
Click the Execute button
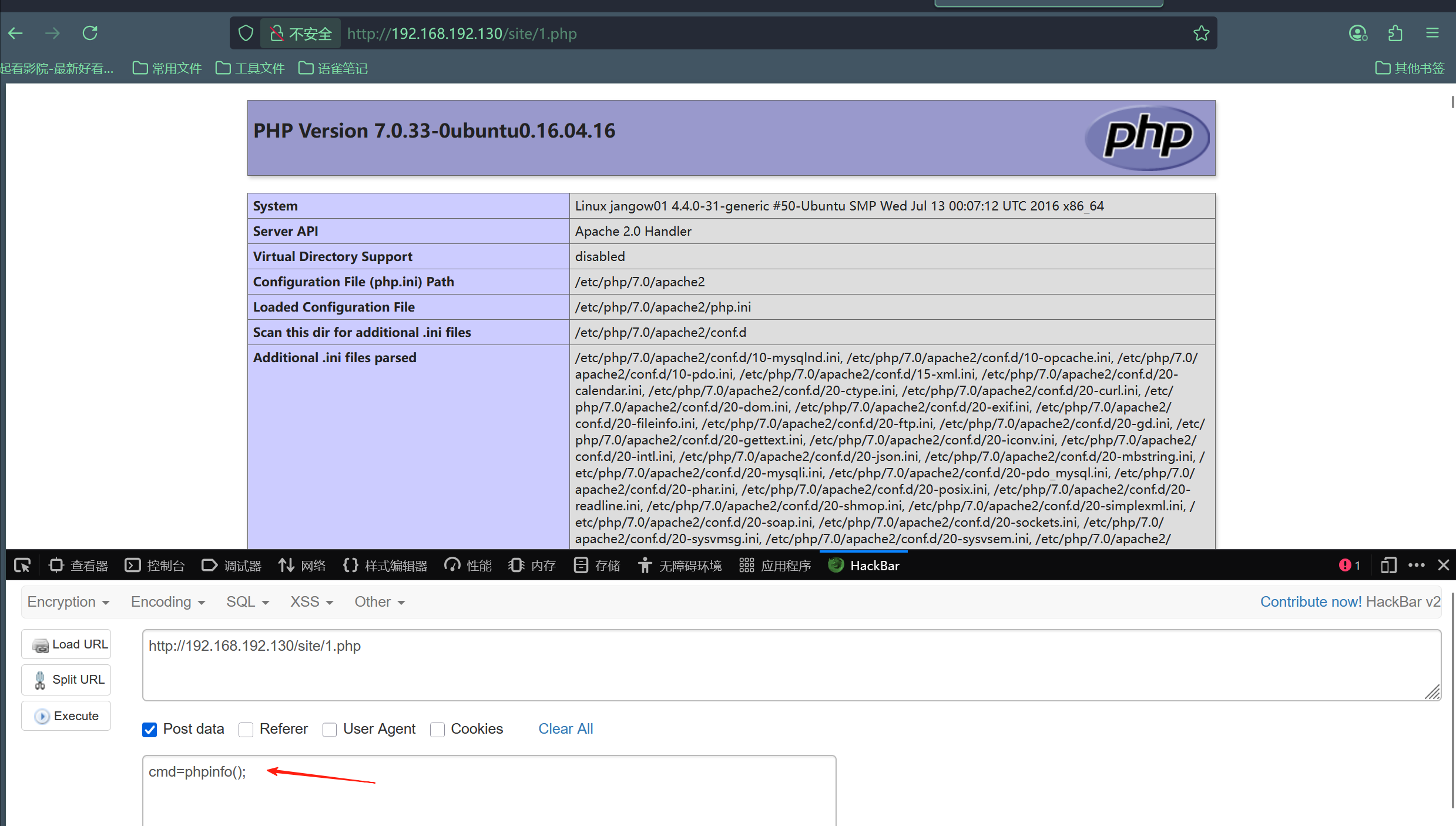click(x=66, y=716)
